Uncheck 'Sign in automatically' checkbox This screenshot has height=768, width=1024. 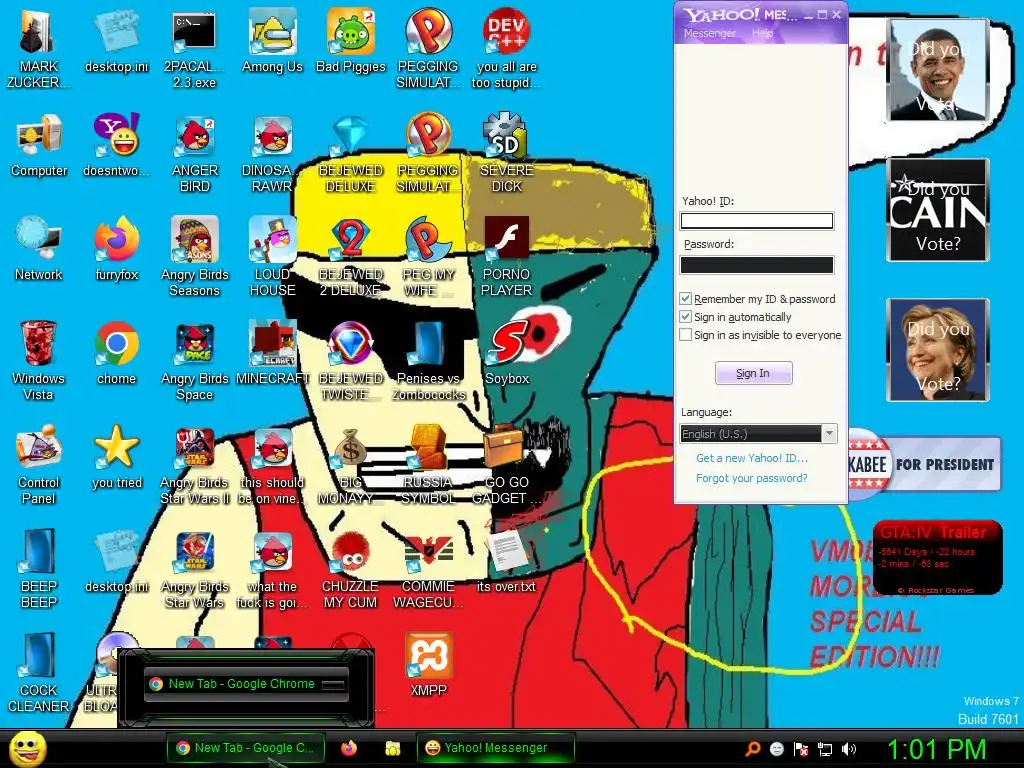685,317
